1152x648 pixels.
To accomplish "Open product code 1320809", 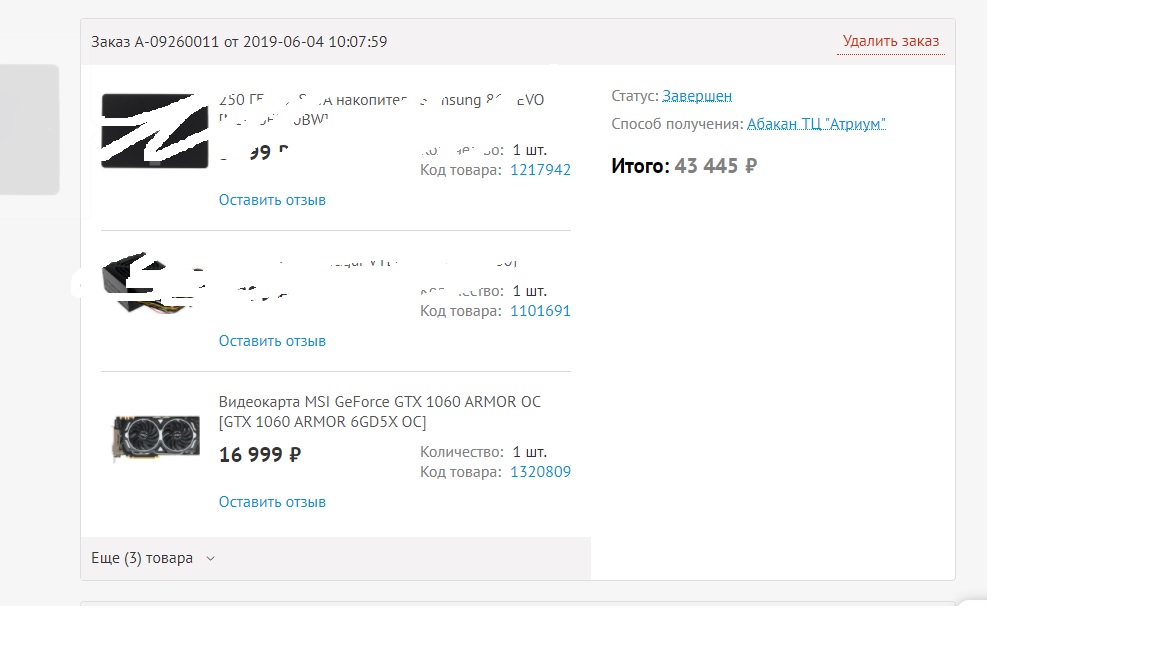I will pyautogui.click(x=540, y=472).
